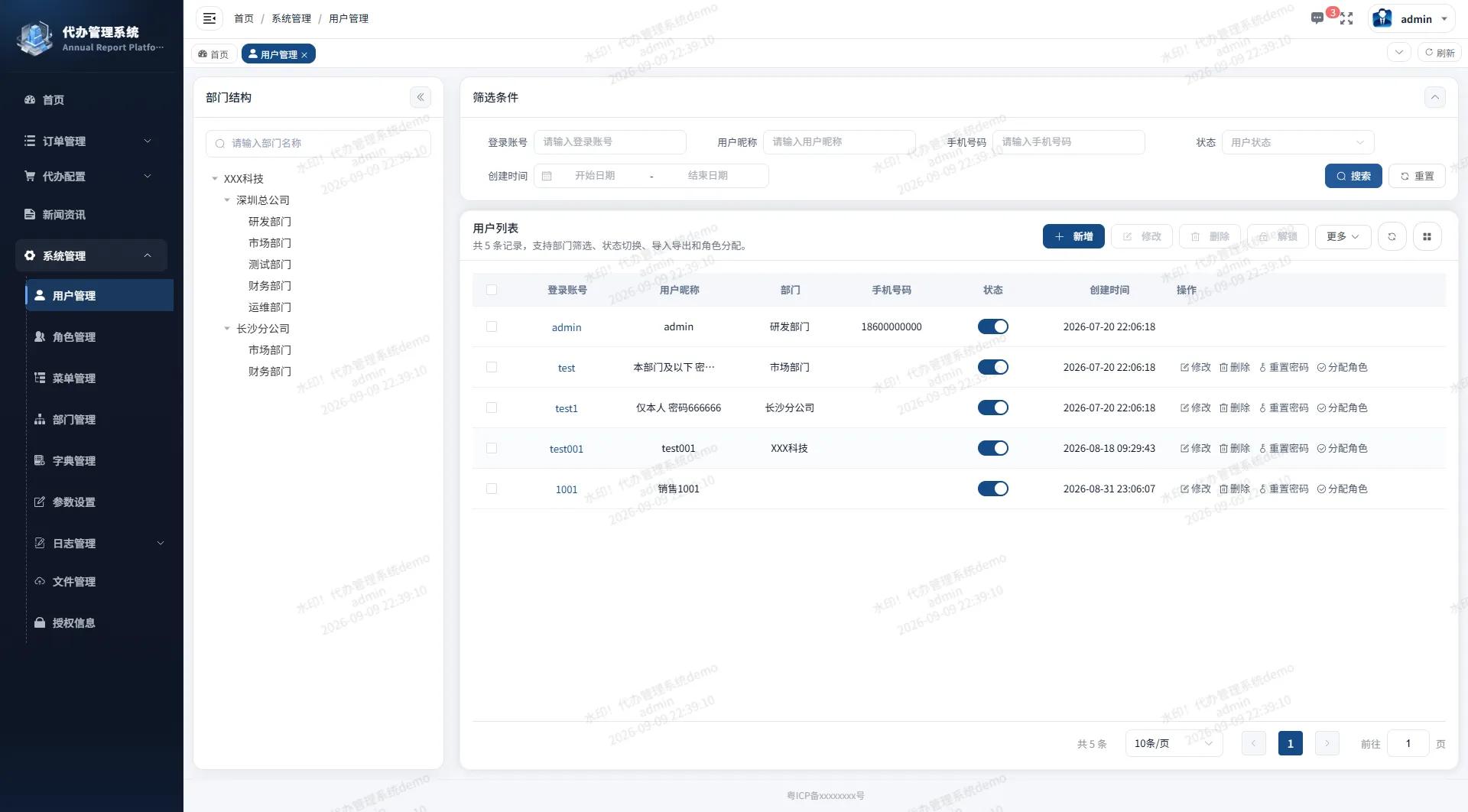1468x812 pixels.
Task: Go to page 1 button
Action: tap(1291, 743)
